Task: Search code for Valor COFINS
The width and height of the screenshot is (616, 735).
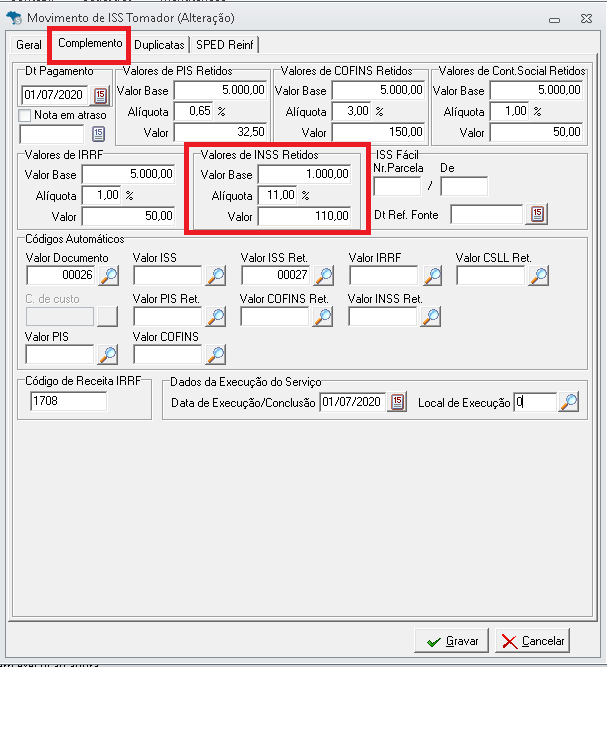Action: pos(216,355)
